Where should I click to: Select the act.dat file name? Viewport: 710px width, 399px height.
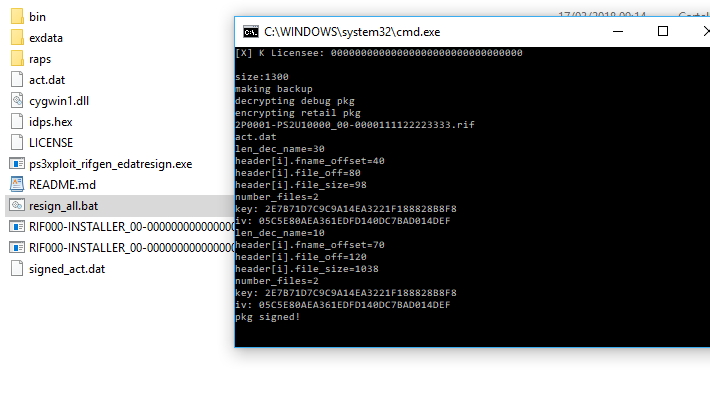pyautogui.click(x=47, y=80)
